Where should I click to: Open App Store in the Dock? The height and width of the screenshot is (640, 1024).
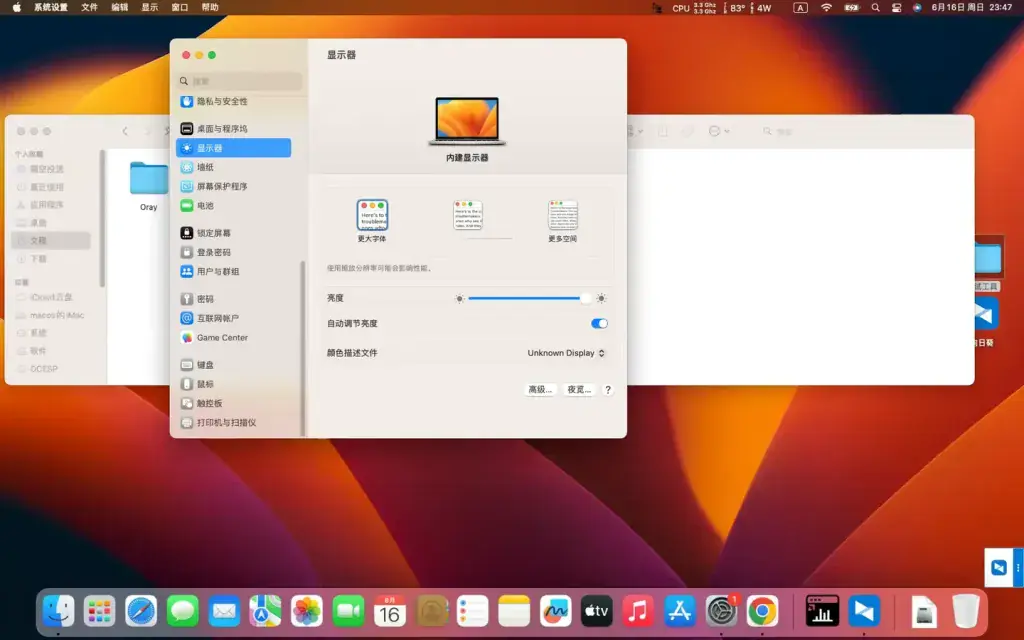pyautogui.click(x=680, y=611)
